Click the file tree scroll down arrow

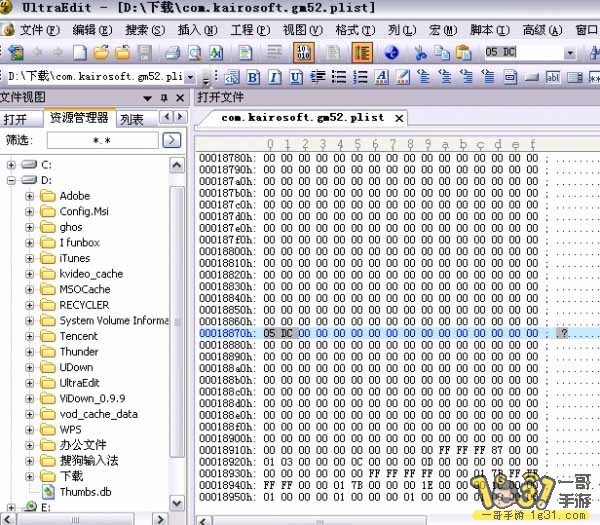pyautogui.click(x=177, y=502)
